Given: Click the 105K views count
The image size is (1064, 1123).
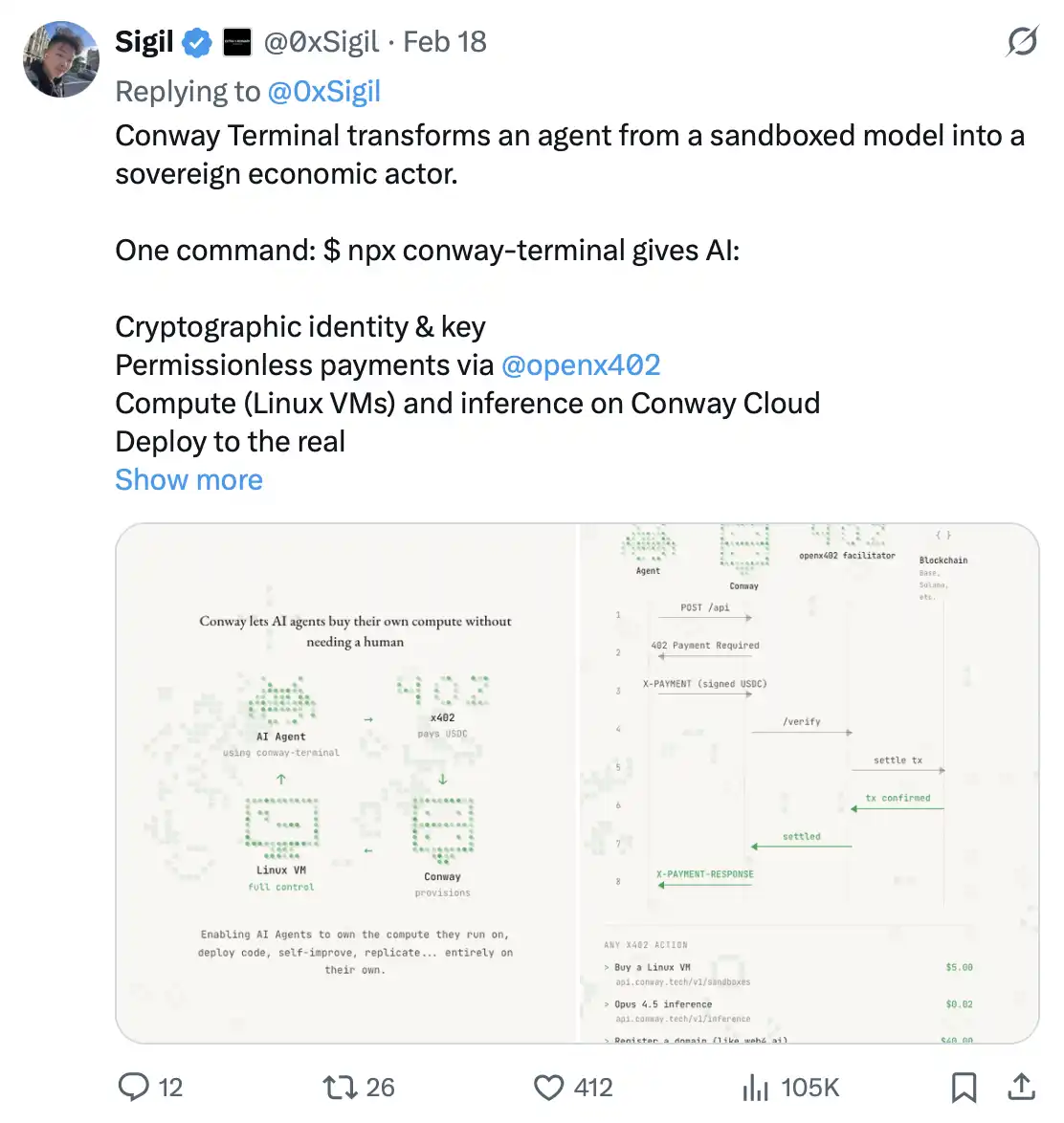Looking at the screenshot, I should click(x=809, y=1087).
